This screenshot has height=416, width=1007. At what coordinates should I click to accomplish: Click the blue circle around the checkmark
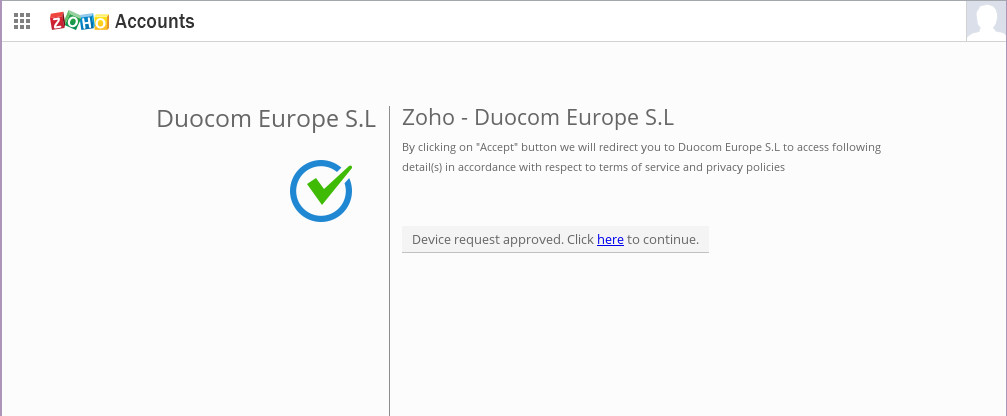tap(296, 201)
